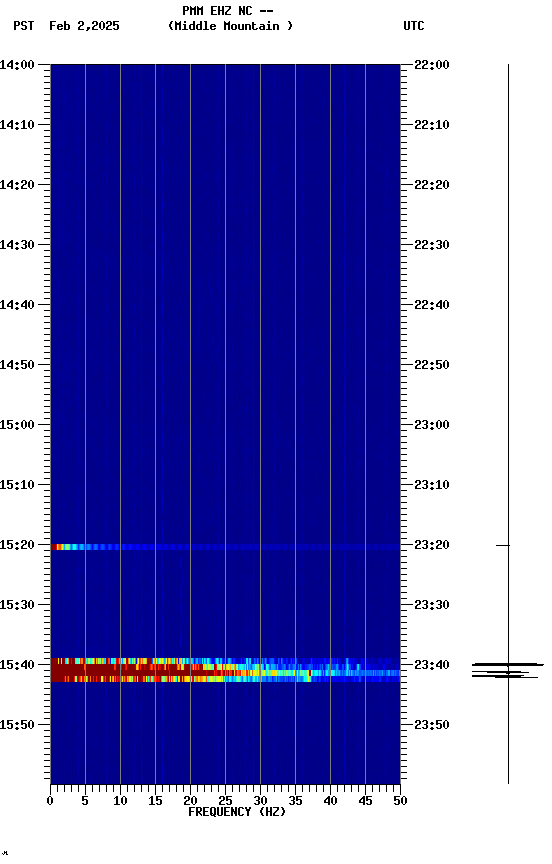Screen dimensions: 552x864
Task: Click the 15:40 PST time label
Action: [x=17, y=666]
